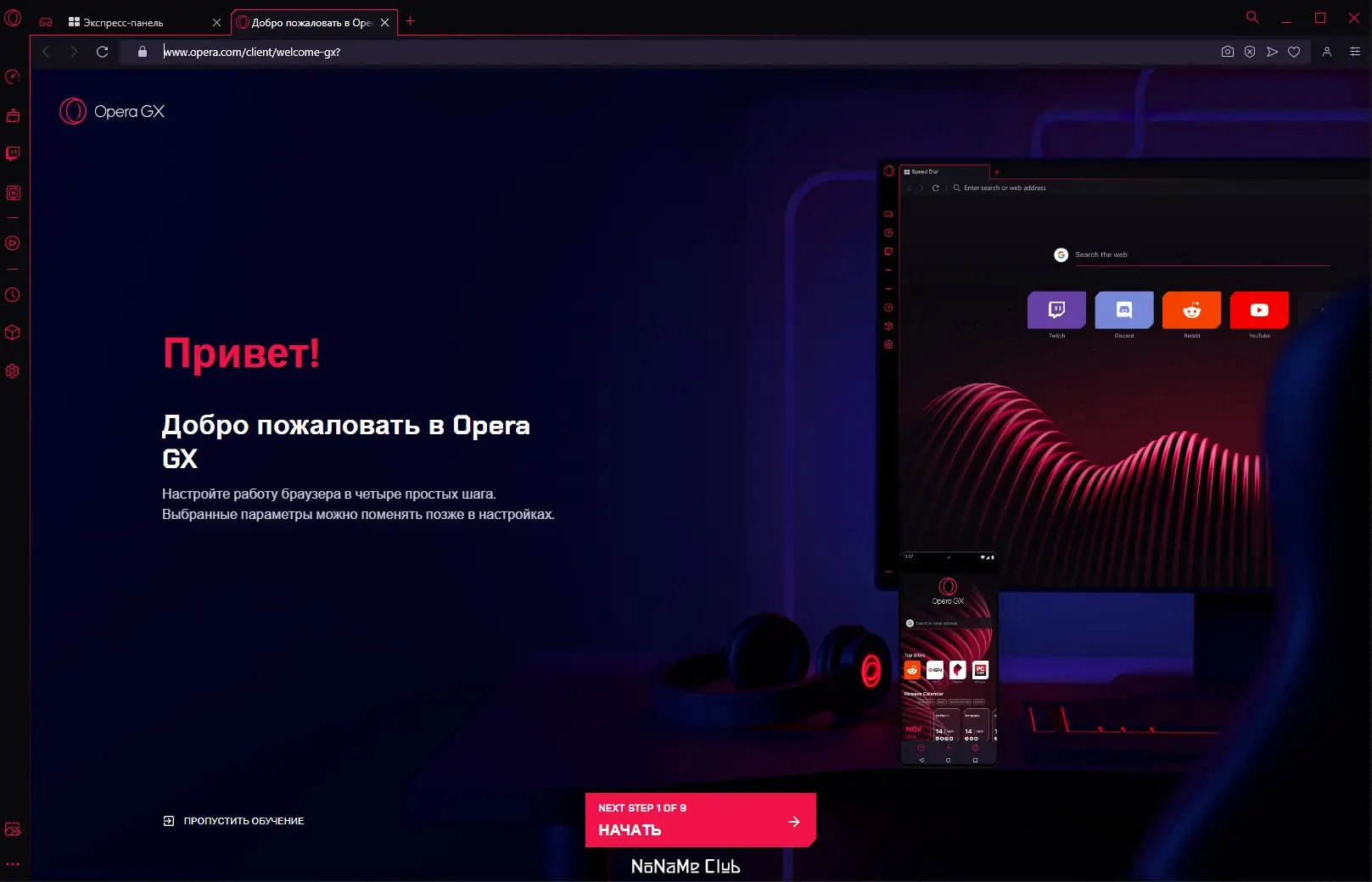
Task: Bookmark this page with the heart icon
Action: click(x=1294, y=52)
